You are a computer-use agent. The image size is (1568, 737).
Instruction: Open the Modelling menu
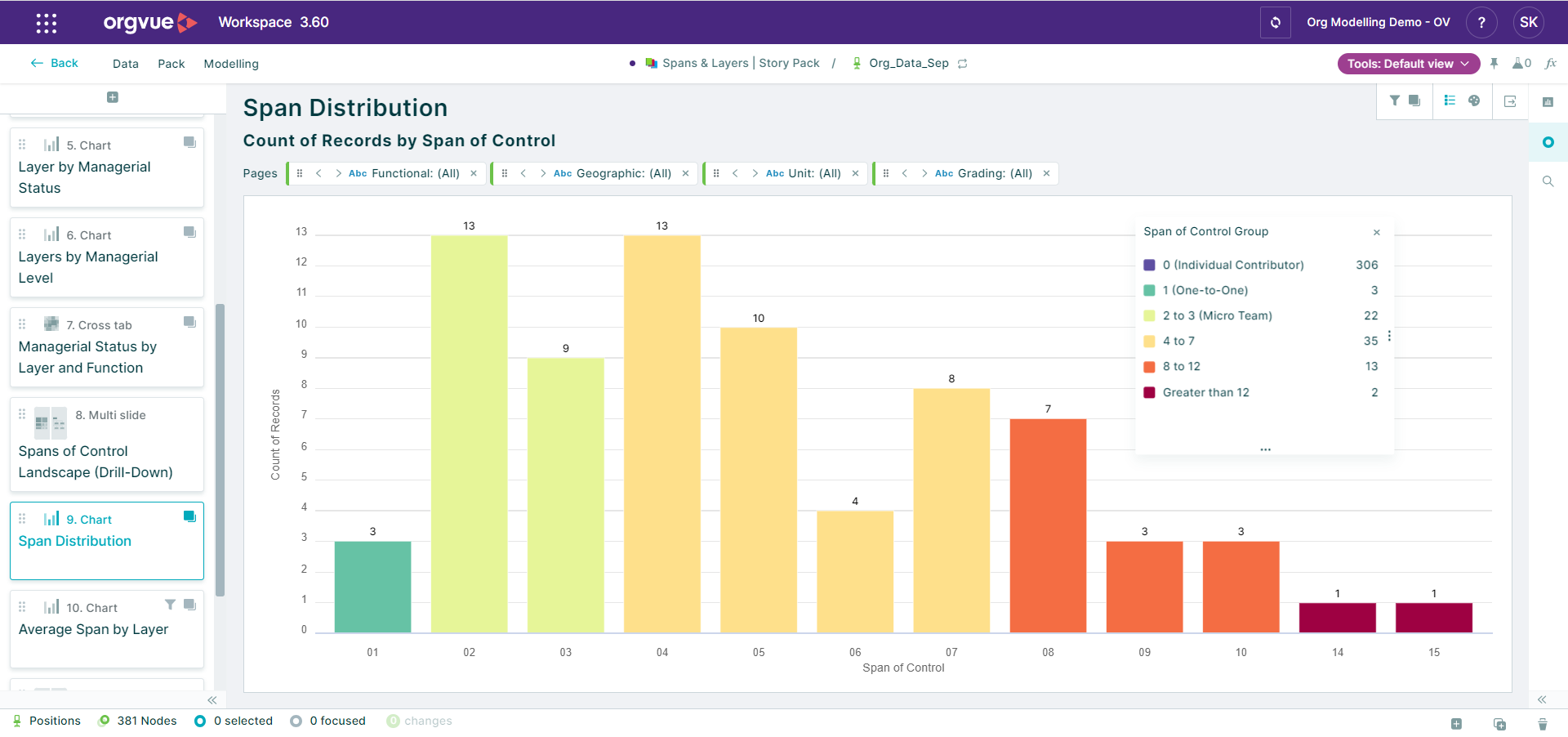point(231,64)
